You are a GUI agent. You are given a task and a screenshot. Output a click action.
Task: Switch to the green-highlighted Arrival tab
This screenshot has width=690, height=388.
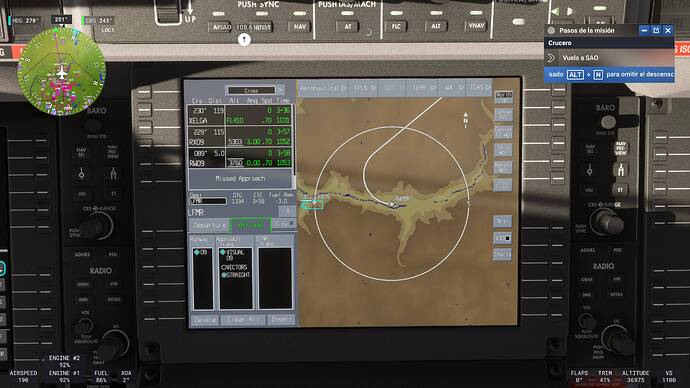point(250,225)
